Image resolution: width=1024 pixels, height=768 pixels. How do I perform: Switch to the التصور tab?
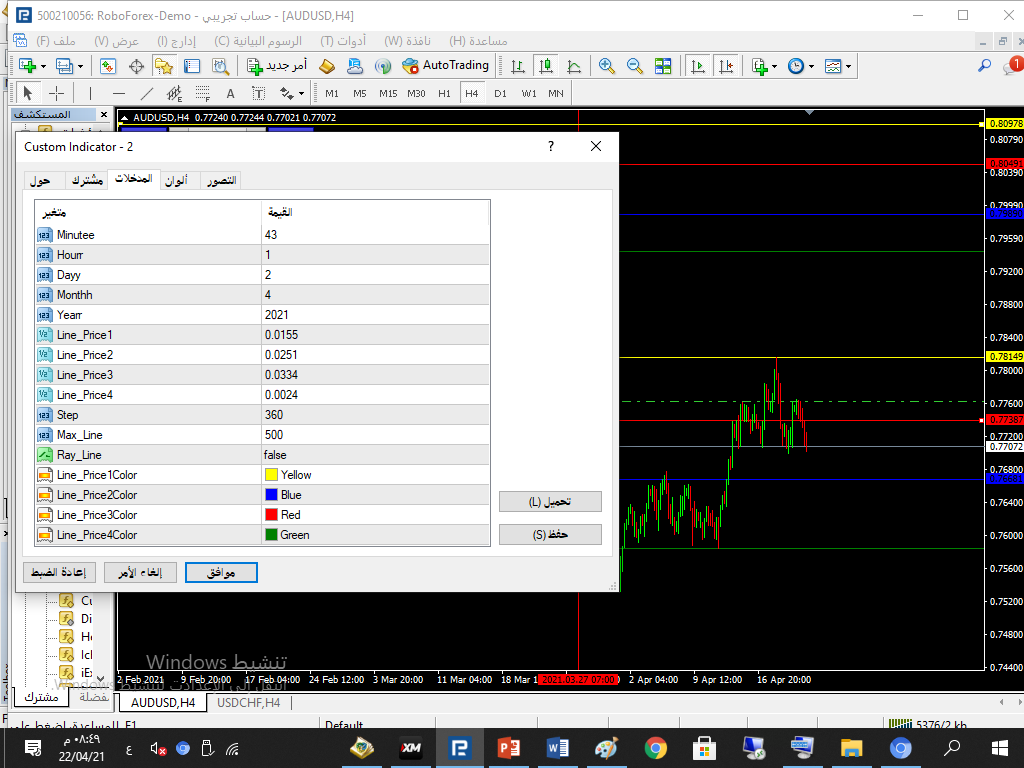tap(221, 180)
